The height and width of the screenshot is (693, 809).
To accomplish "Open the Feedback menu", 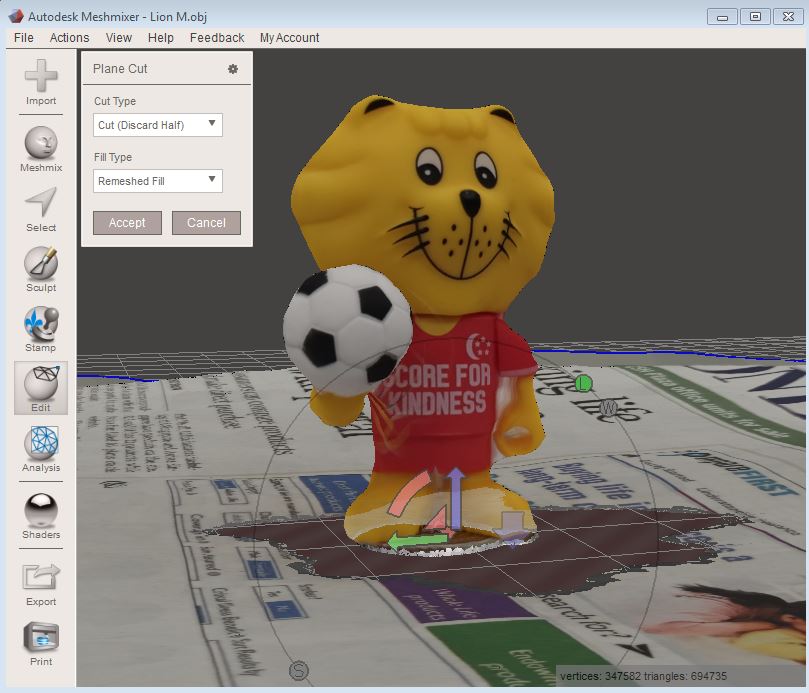I will coord(217,38).
